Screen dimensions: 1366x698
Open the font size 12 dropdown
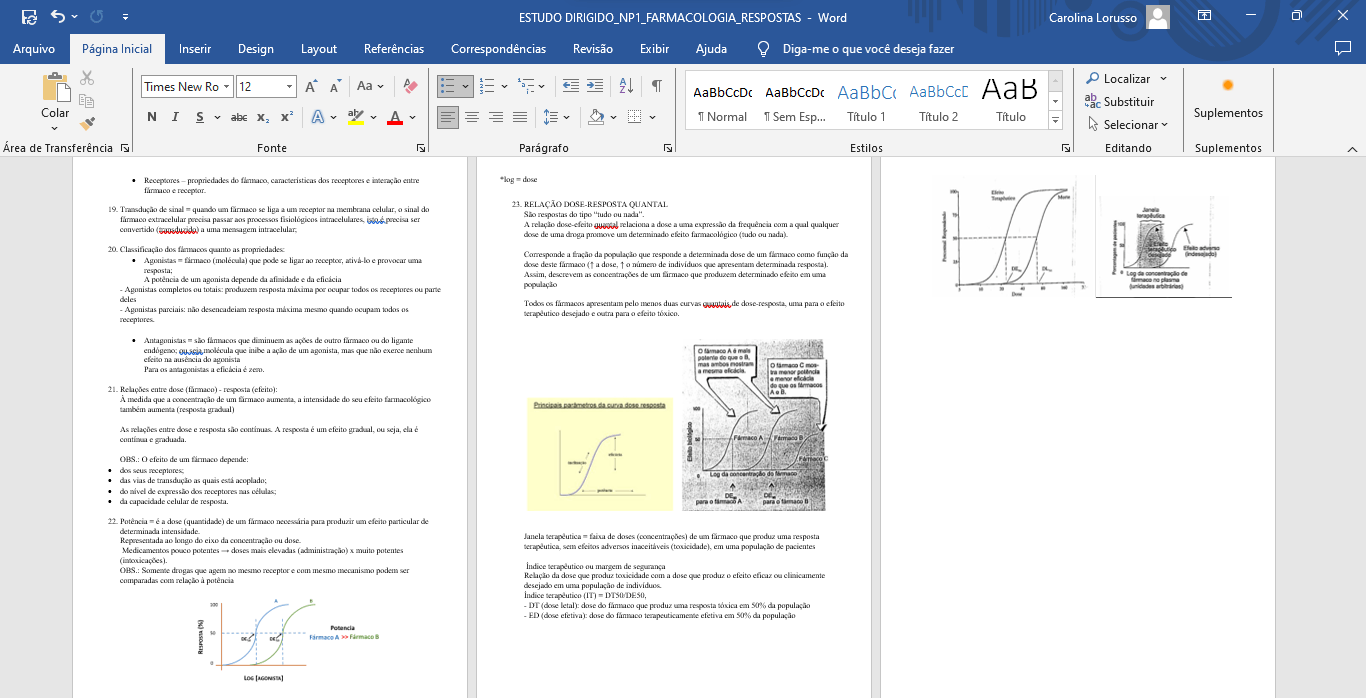(290, 87)
